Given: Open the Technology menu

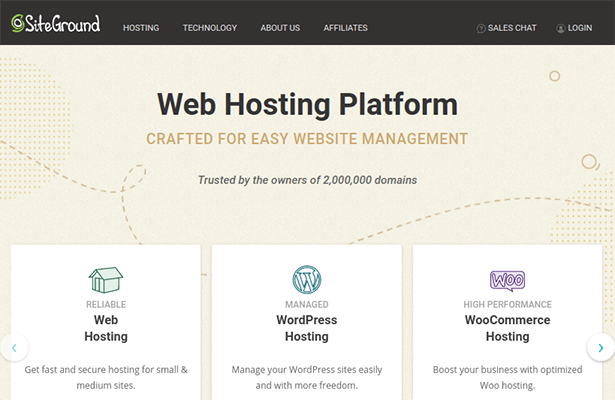Looking at the screenshot, I should tap(210, 28).
